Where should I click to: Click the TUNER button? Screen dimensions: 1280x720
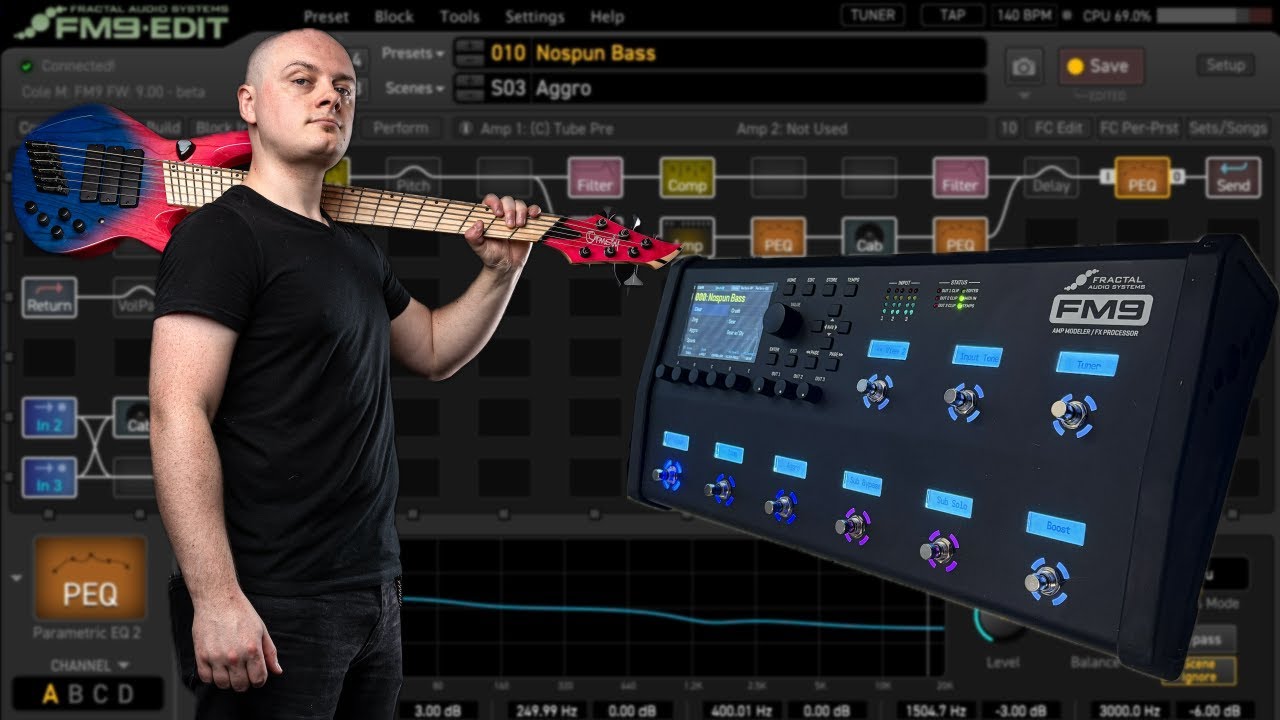(873, 15)
